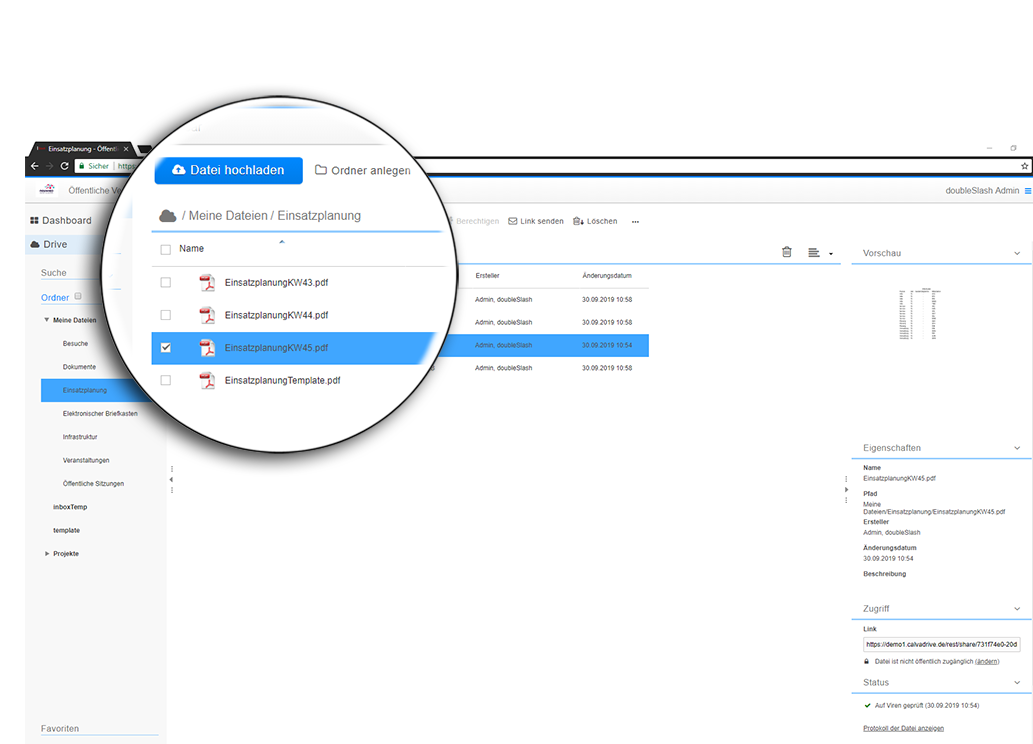1033x744 pixels.
Task: Reload the page in browser
Action: [x=65, y=166]
